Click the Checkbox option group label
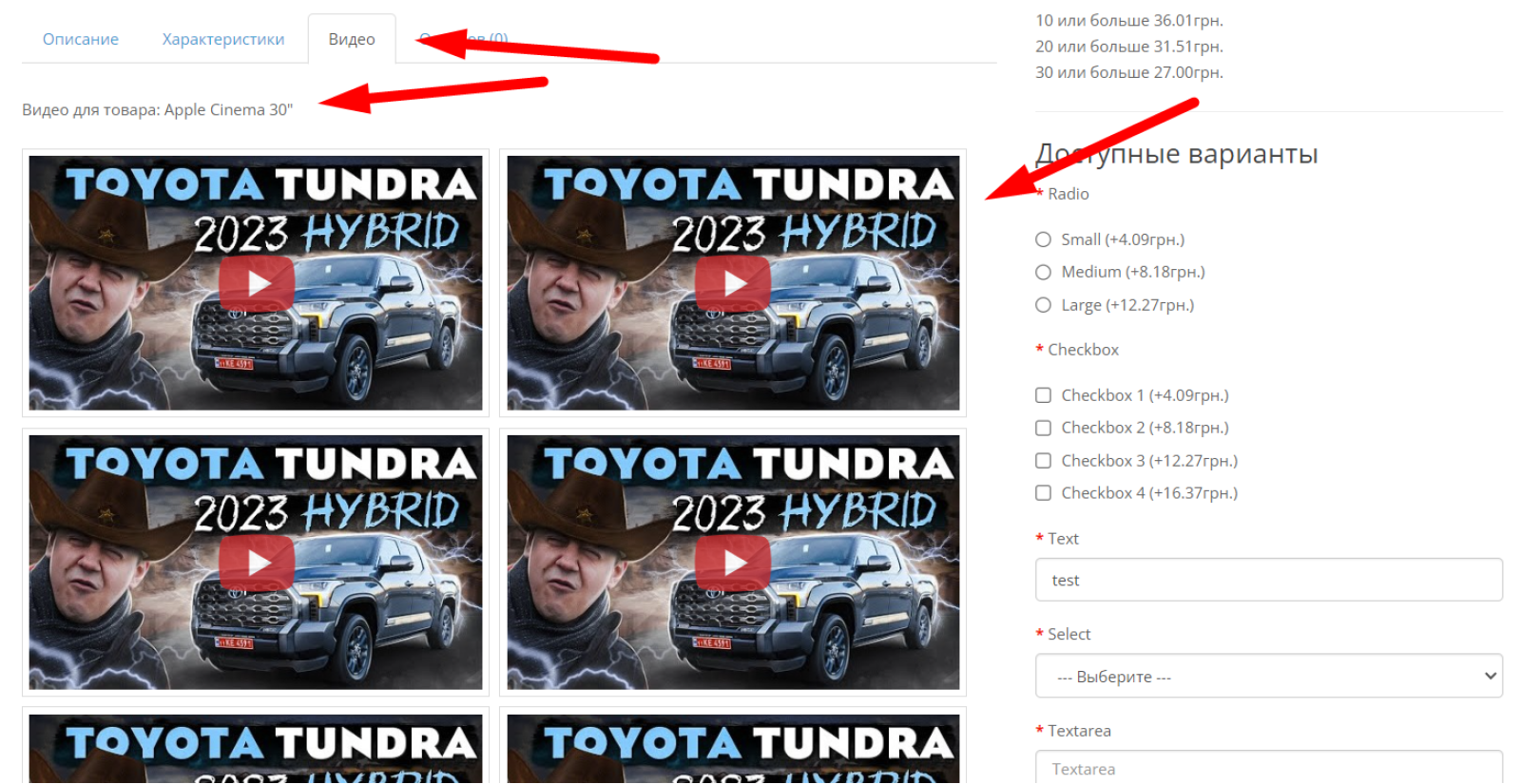This screenshot has height=784, width=1521. [1083, 350]
